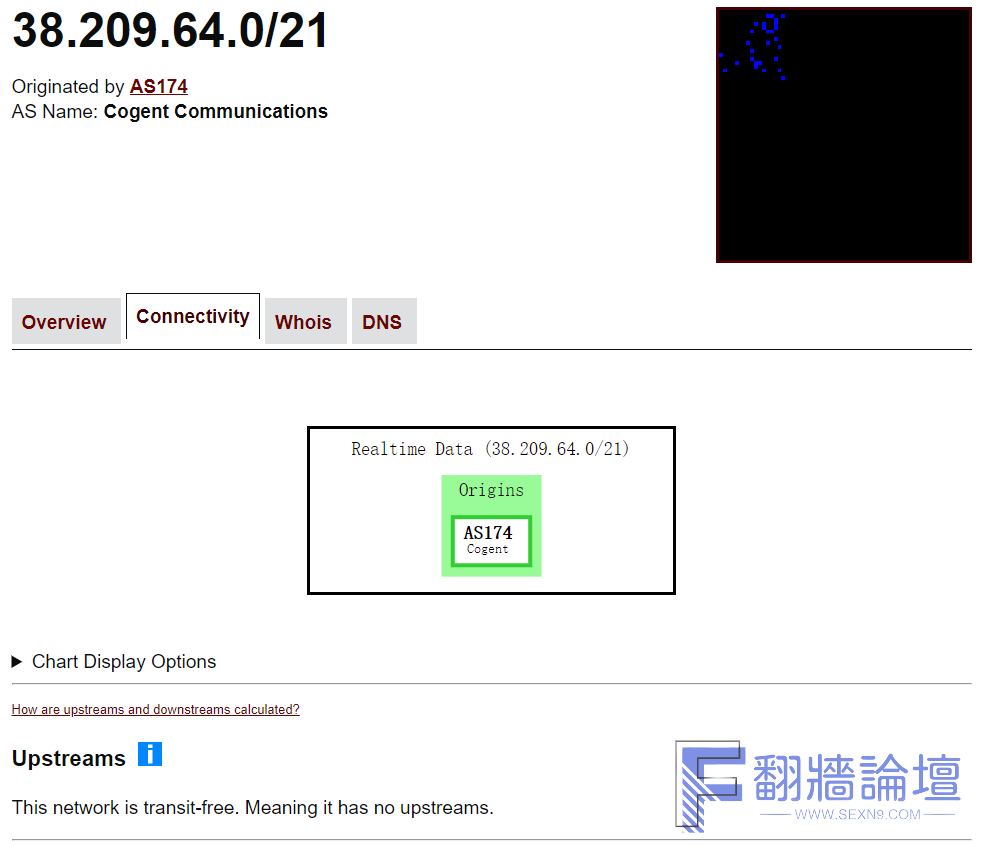982x846 pixels.
Task: Click the 'Origins' label in chart
Action: point(491,490)
